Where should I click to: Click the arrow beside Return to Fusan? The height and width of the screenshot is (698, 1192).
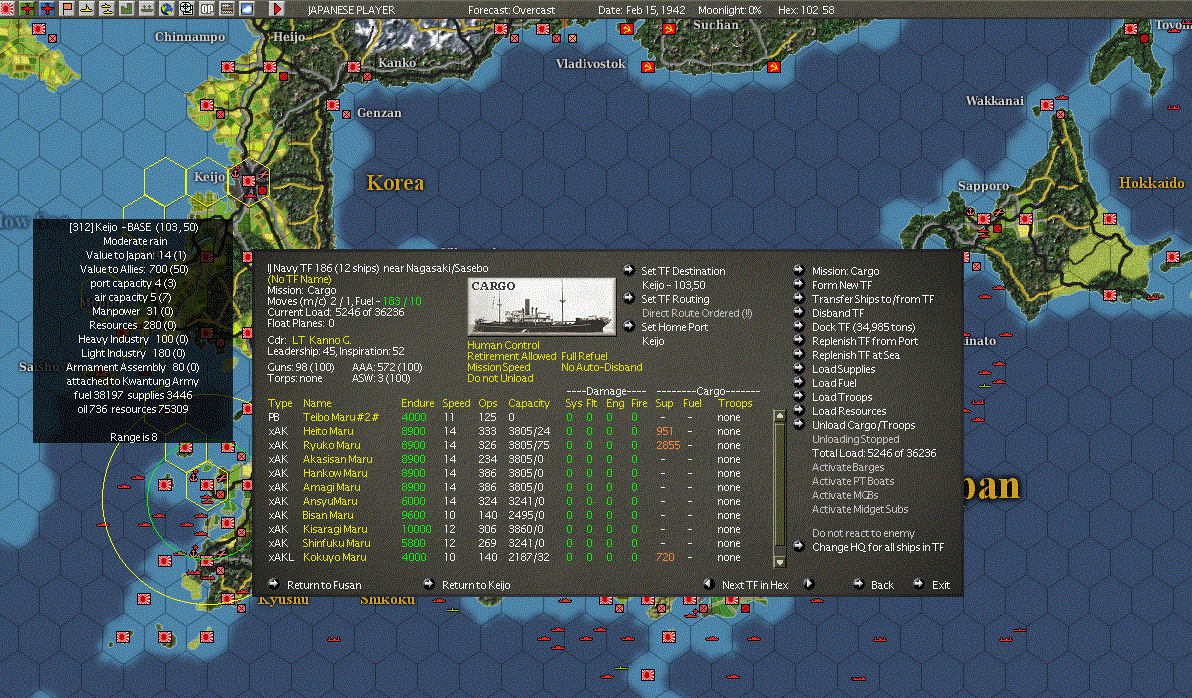coord(274,584)
